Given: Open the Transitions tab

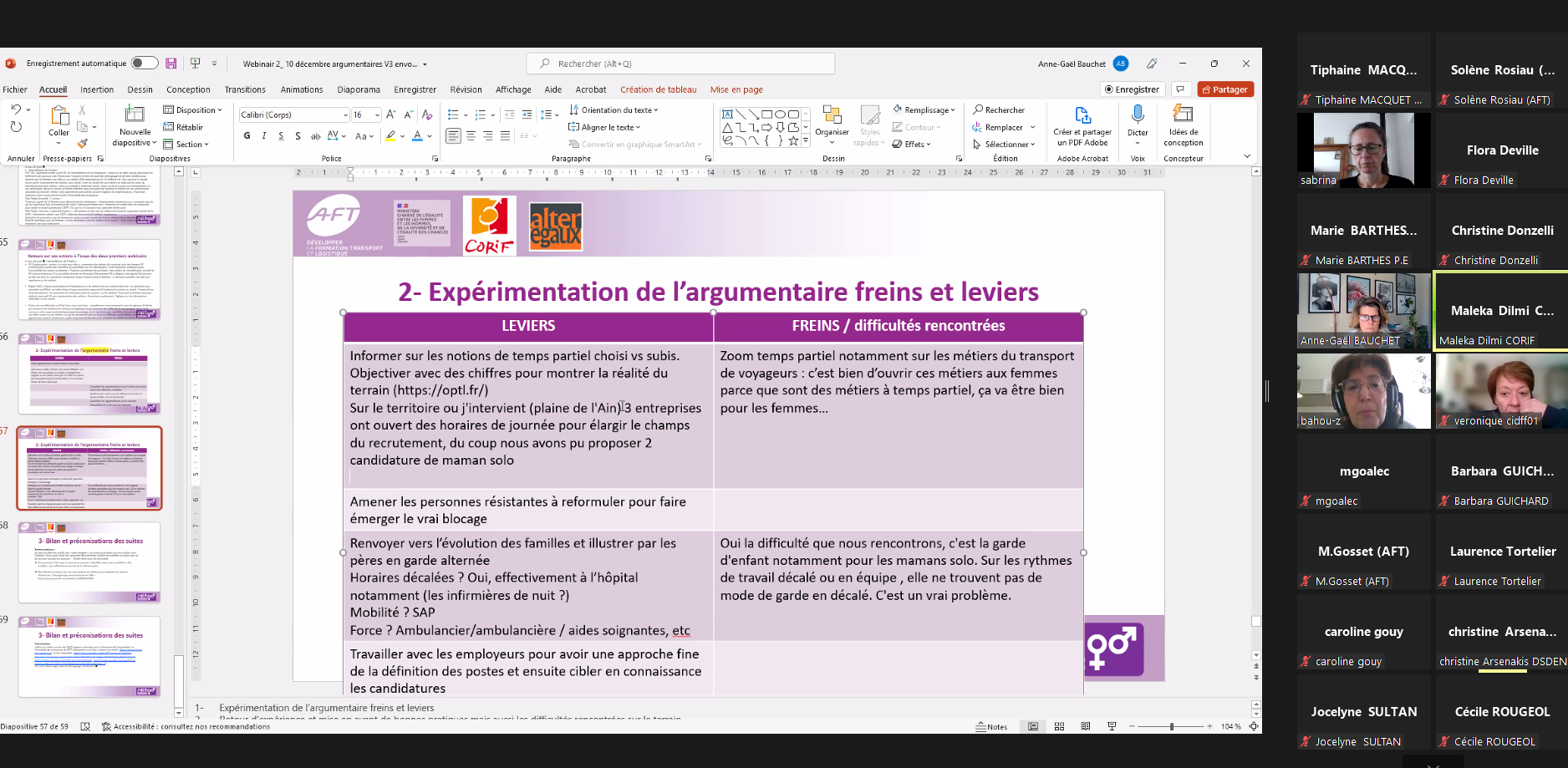Looking at the screenshot, I should 245,89.
